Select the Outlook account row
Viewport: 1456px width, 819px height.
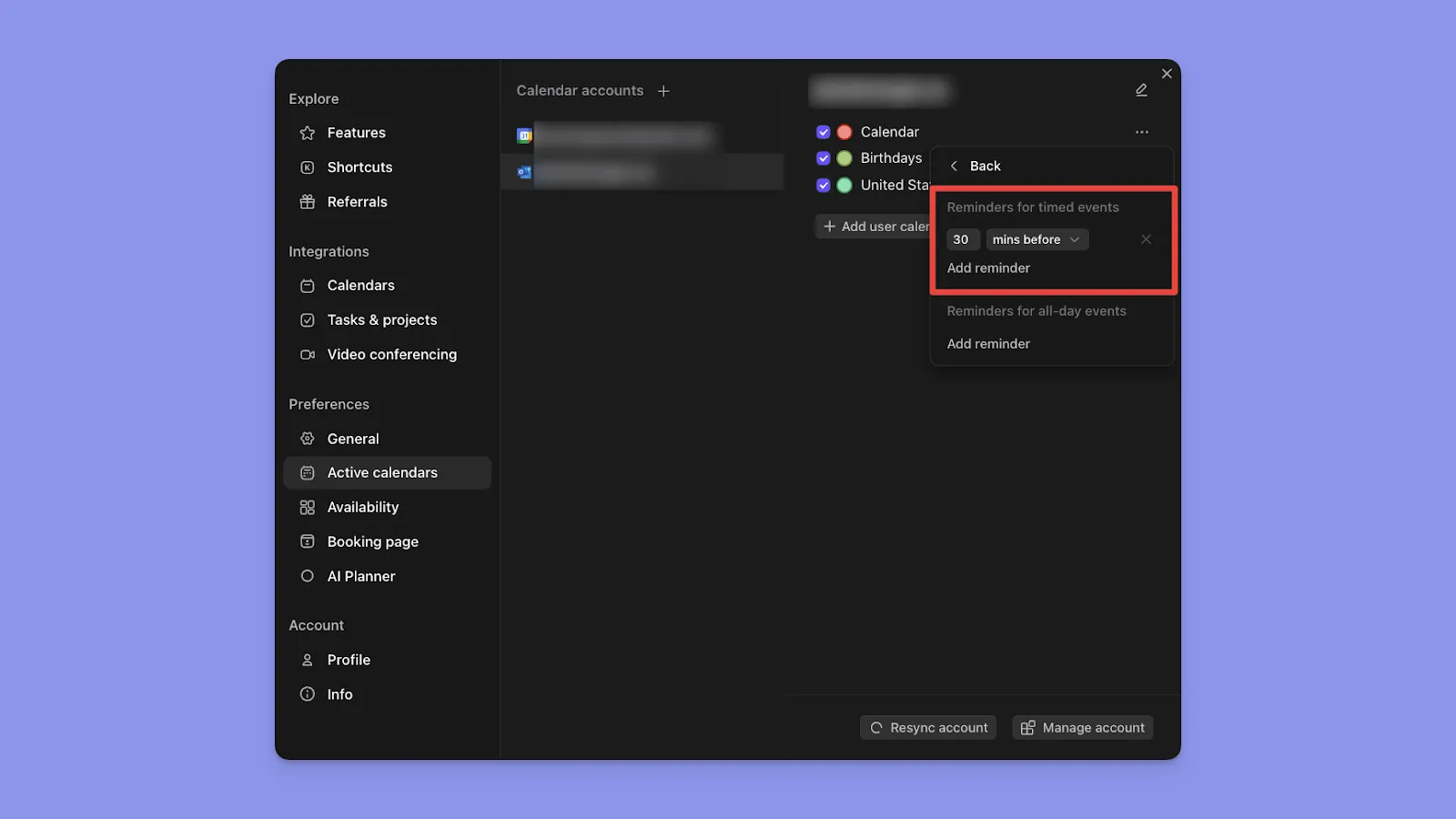(642, 172)
